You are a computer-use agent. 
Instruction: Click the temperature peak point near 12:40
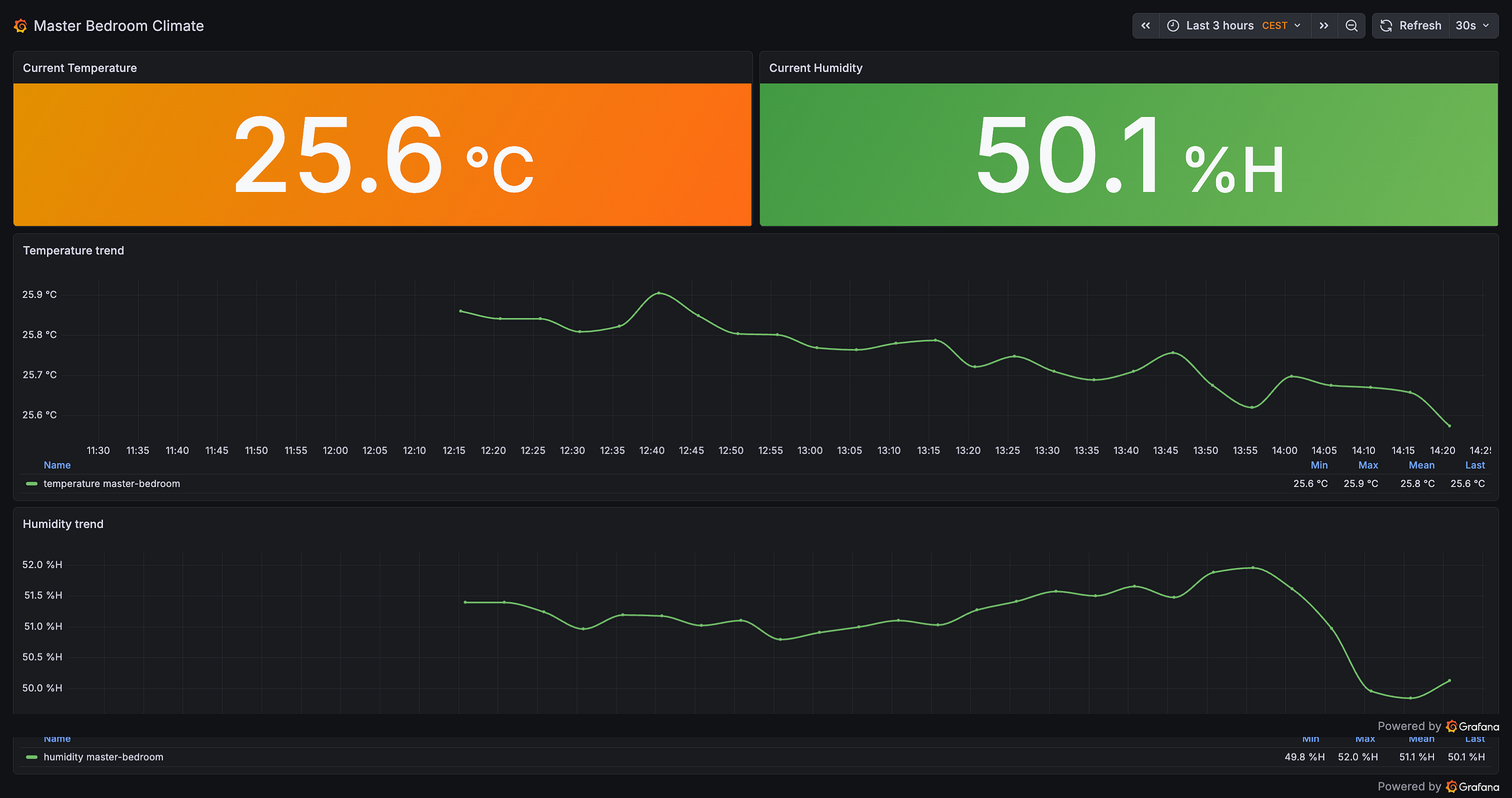coord(658,293)
